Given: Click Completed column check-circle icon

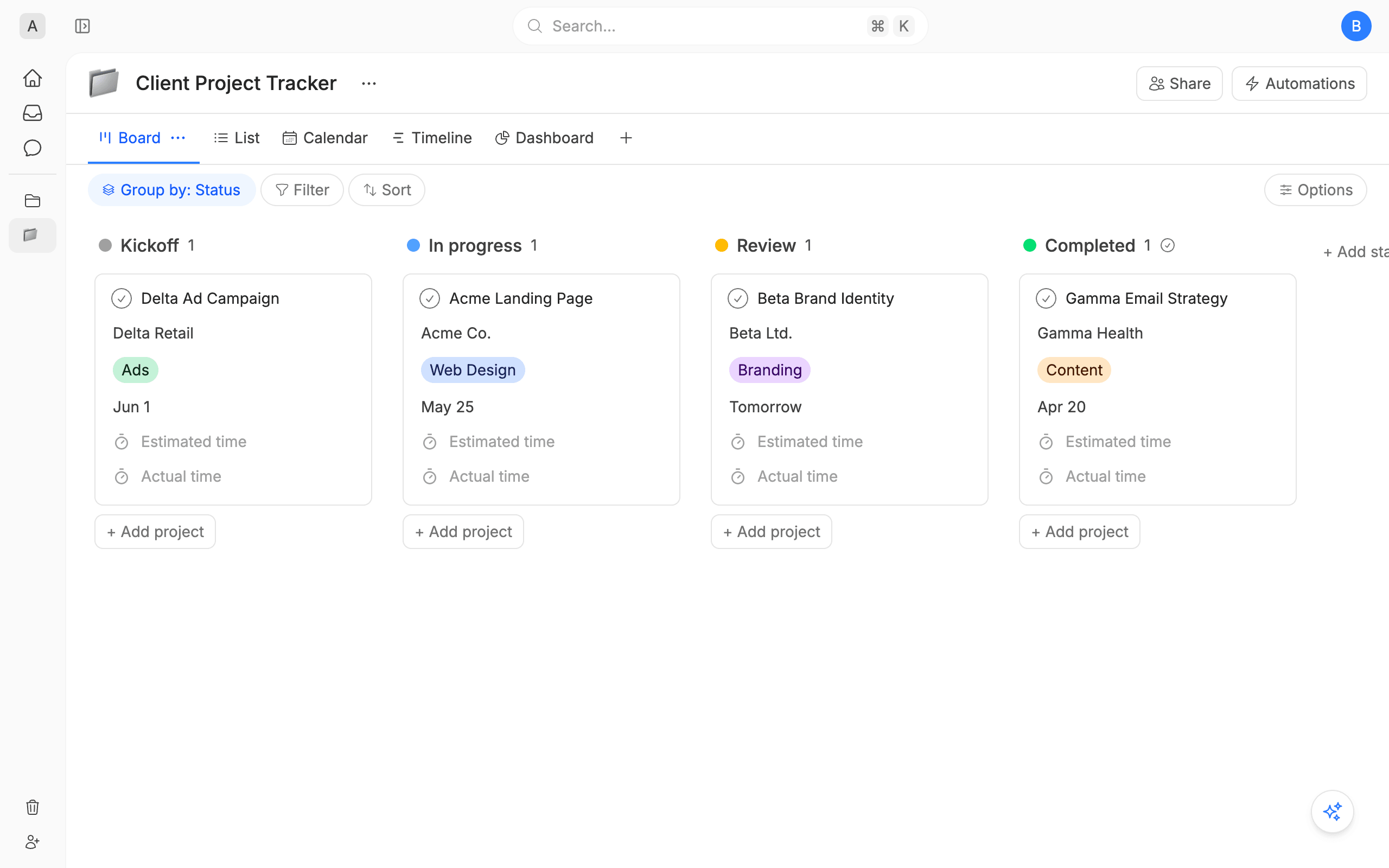Looking at the screenshot, I should 1168,246.
